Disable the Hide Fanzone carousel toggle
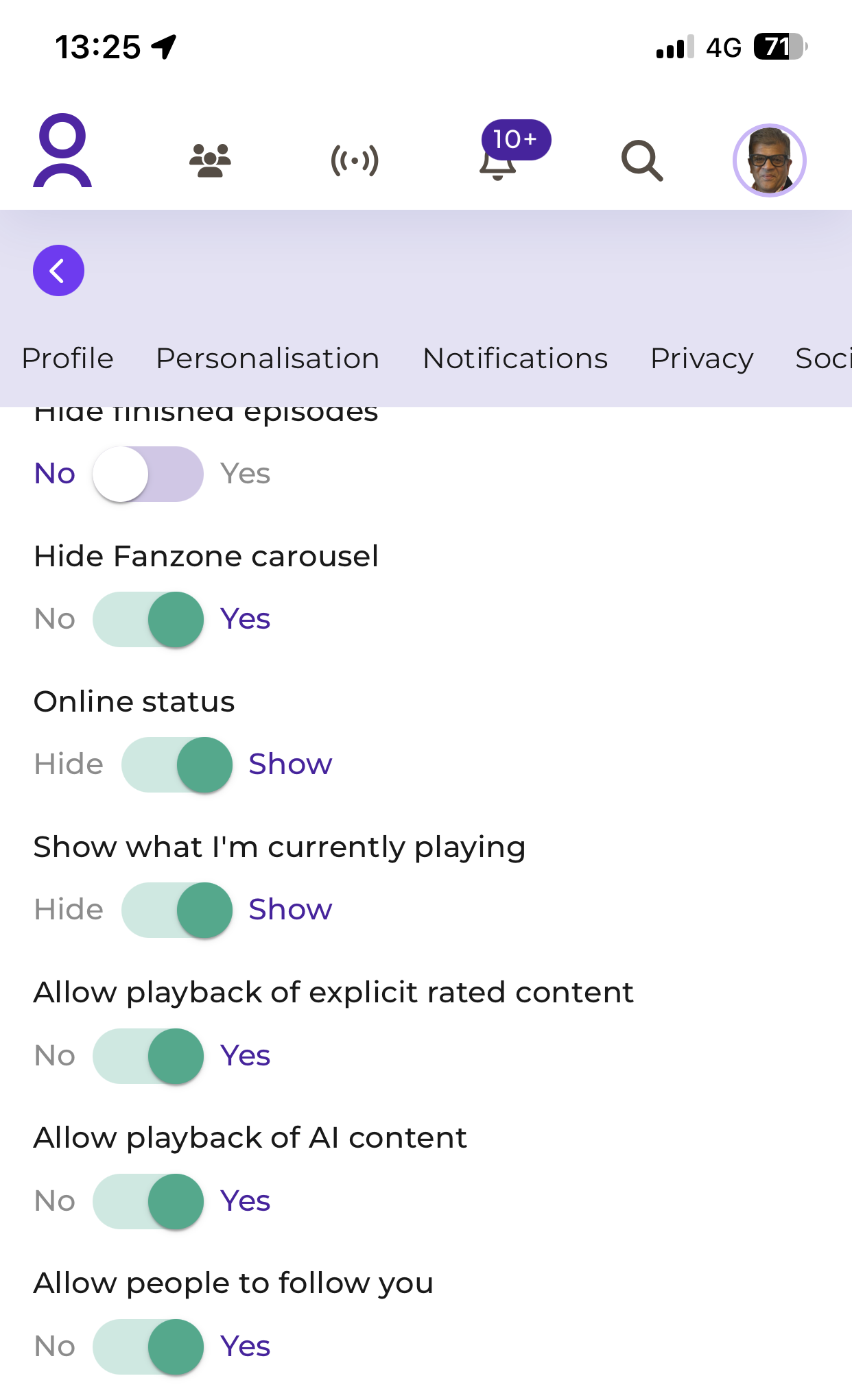The height and width of the screenshot is (1400, 852). (x=147, y=618)
